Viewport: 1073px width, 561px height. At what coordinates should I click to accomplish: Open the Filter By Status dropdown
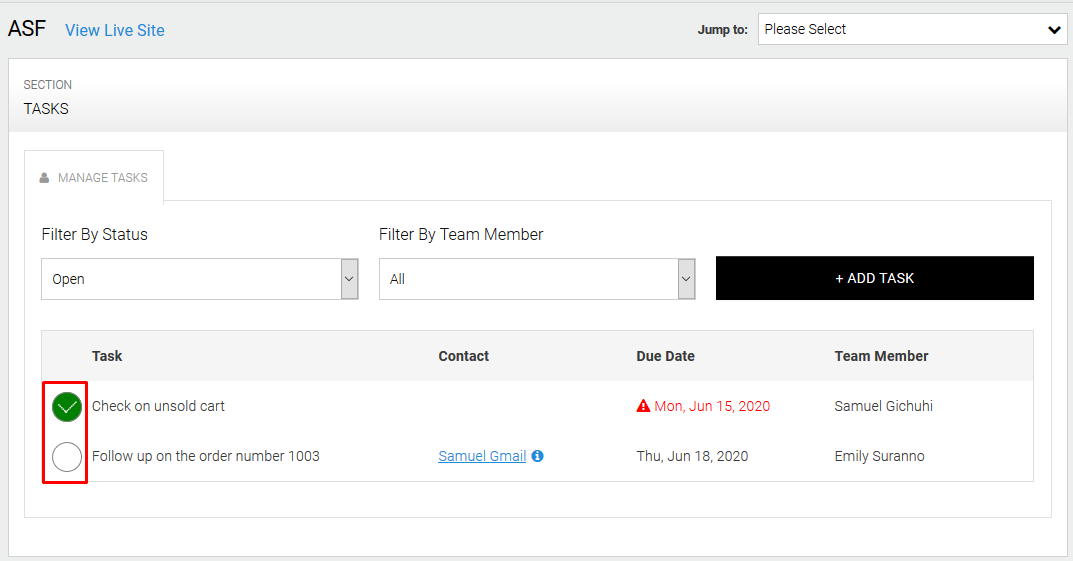click(199, 279)
